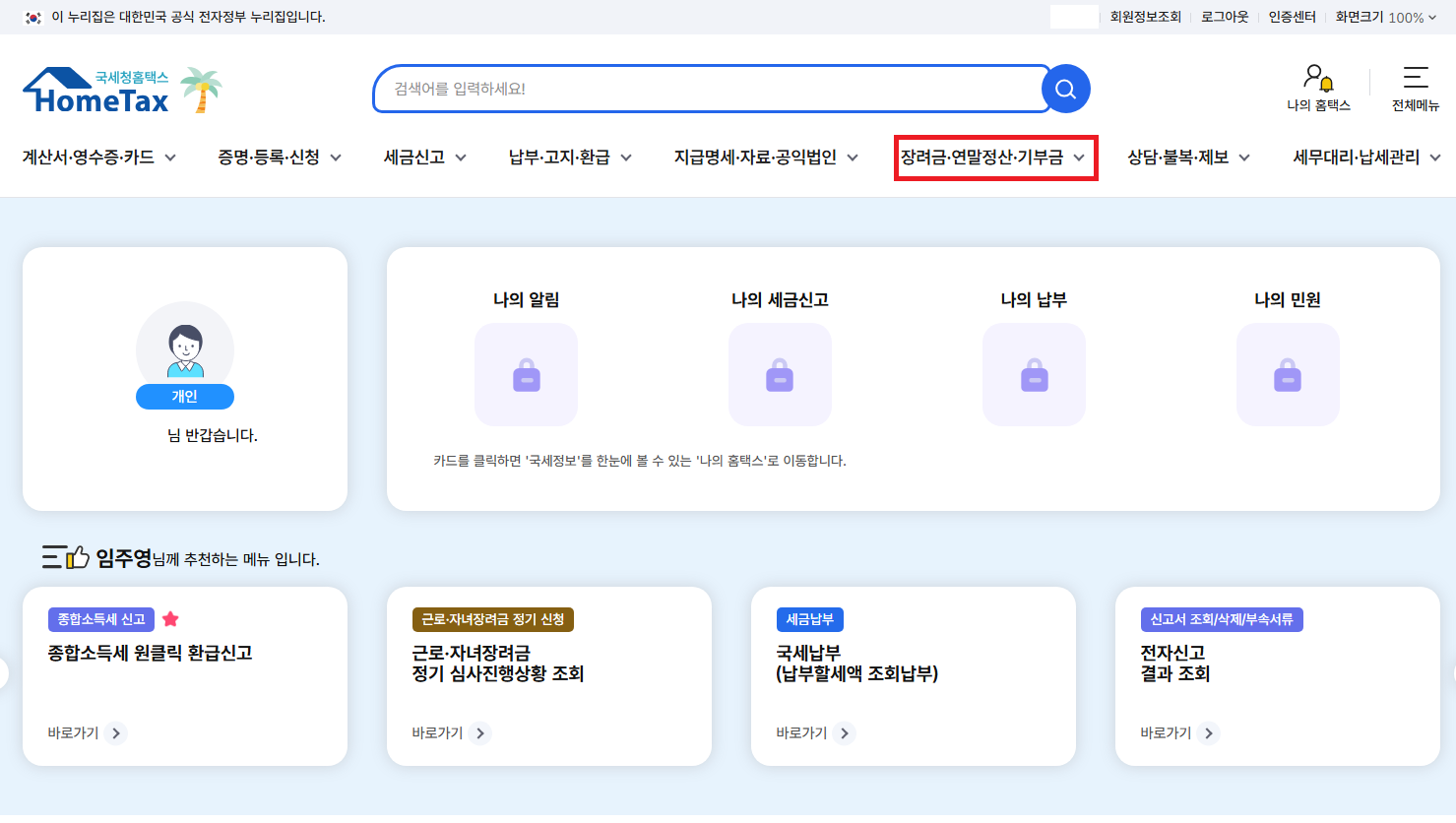Click inside the search input field
Screen dimensions: 1456x823
pyautogui.click(x=689, y=88)
